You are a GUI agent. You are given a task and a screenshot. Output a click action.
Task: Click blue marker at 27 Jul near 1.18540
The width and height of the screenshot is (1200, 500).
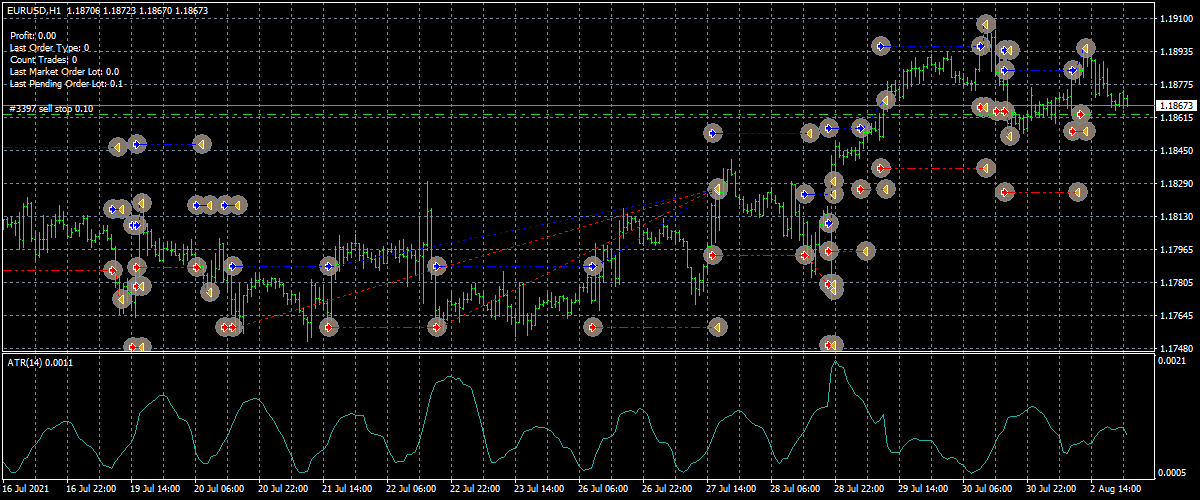(x=713, y=132)
